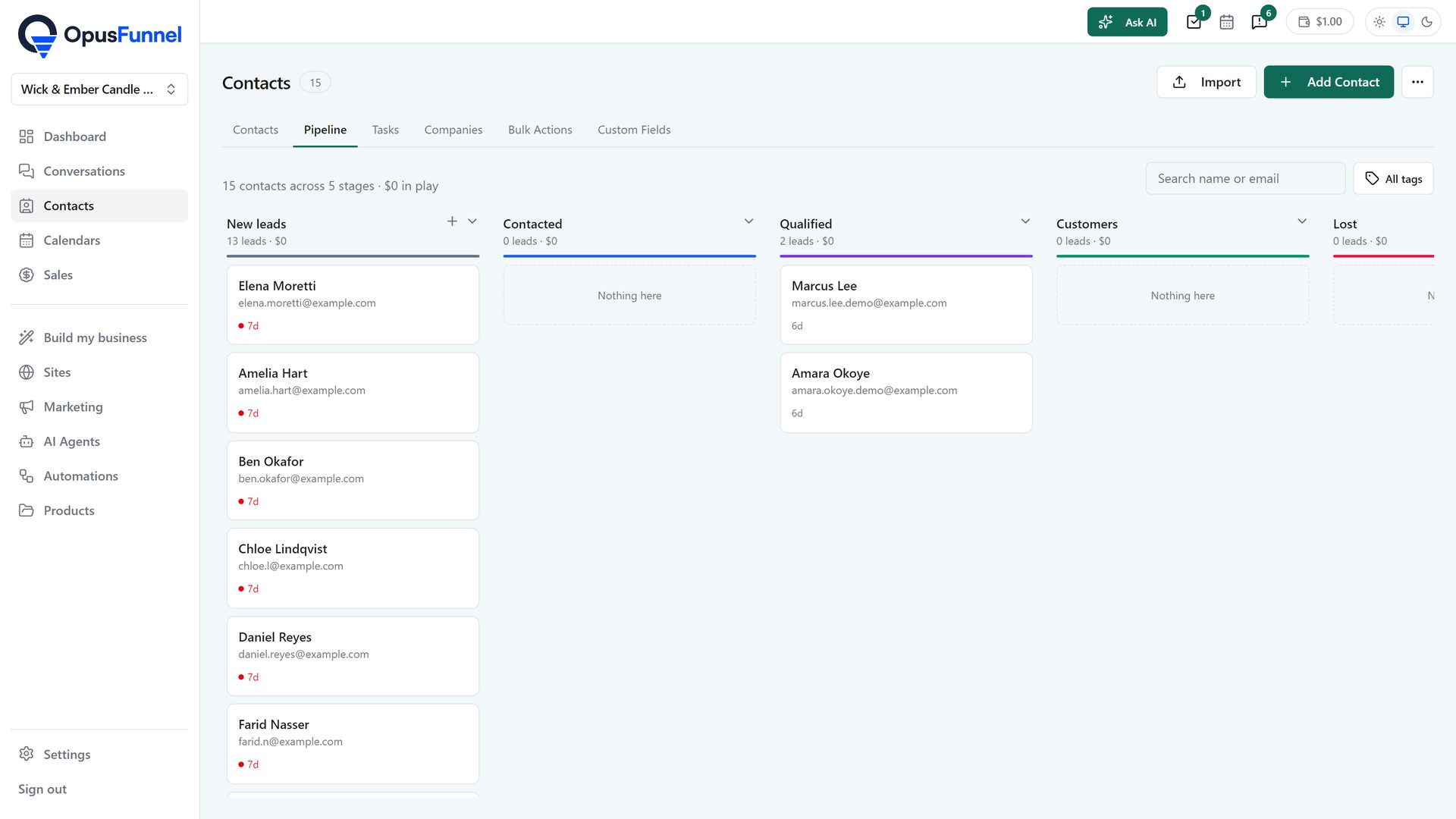The height and width of the screenshot is (819, 1456).
Task: Switch to the Bulk Actions tab
Action: [540, 130]
